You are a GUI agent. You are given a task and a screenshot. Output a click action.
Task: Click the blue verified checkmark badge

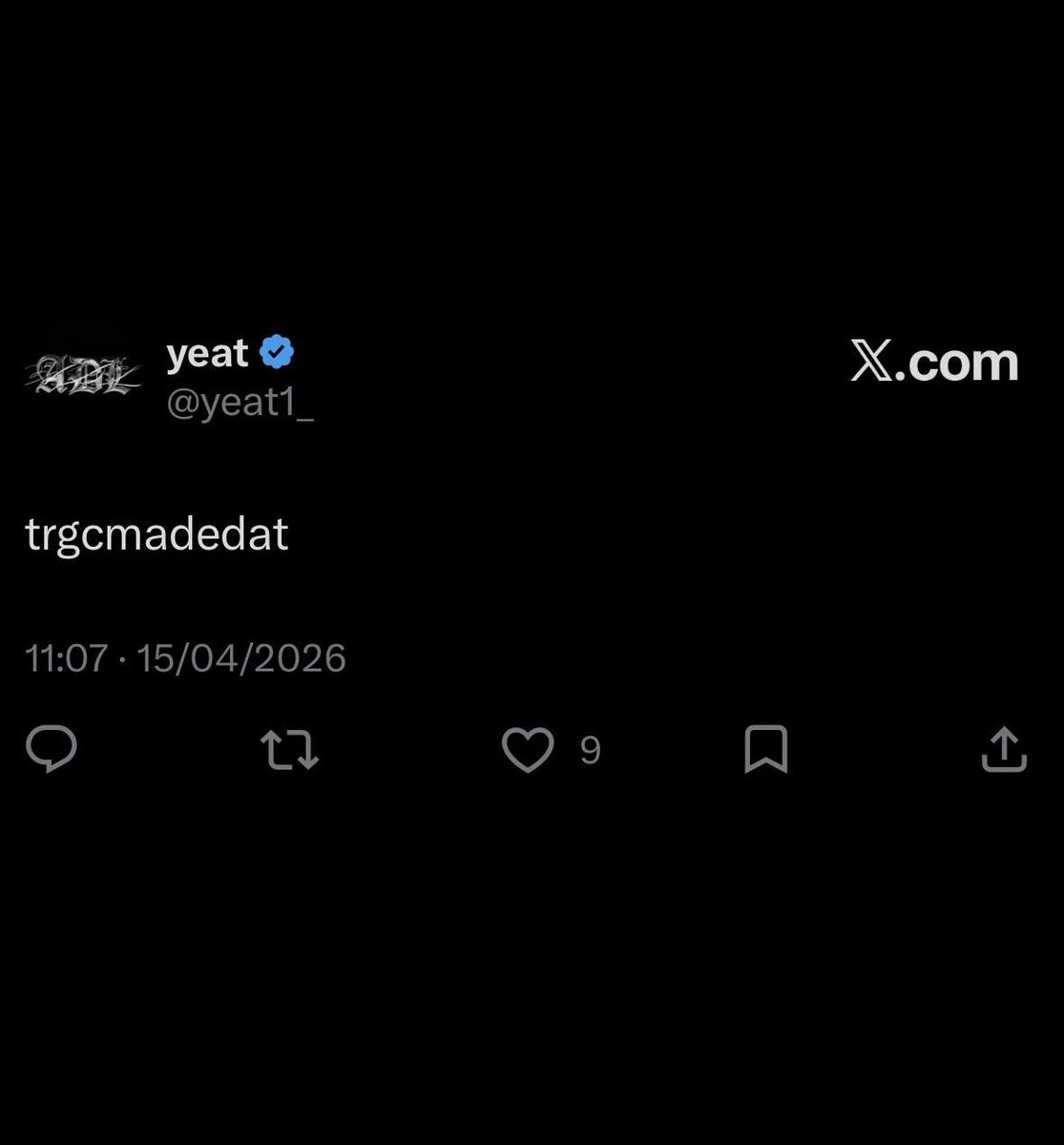click(x=277, y=353)
